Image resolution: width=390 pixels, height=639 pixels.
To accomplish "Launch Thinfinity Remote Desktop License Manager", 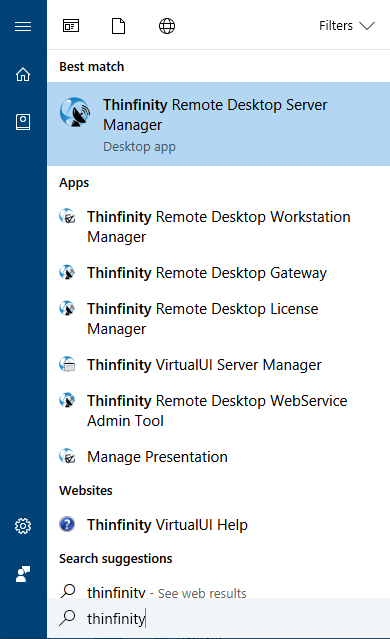I will [218, 319].
